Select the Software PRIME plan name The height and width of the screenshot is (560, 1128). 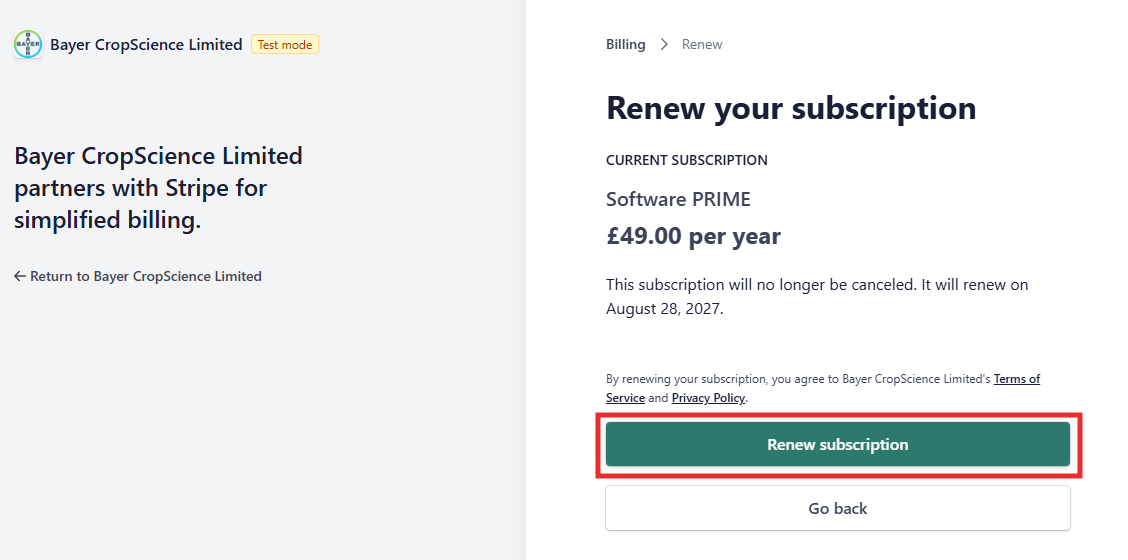(x=678, y=199)
